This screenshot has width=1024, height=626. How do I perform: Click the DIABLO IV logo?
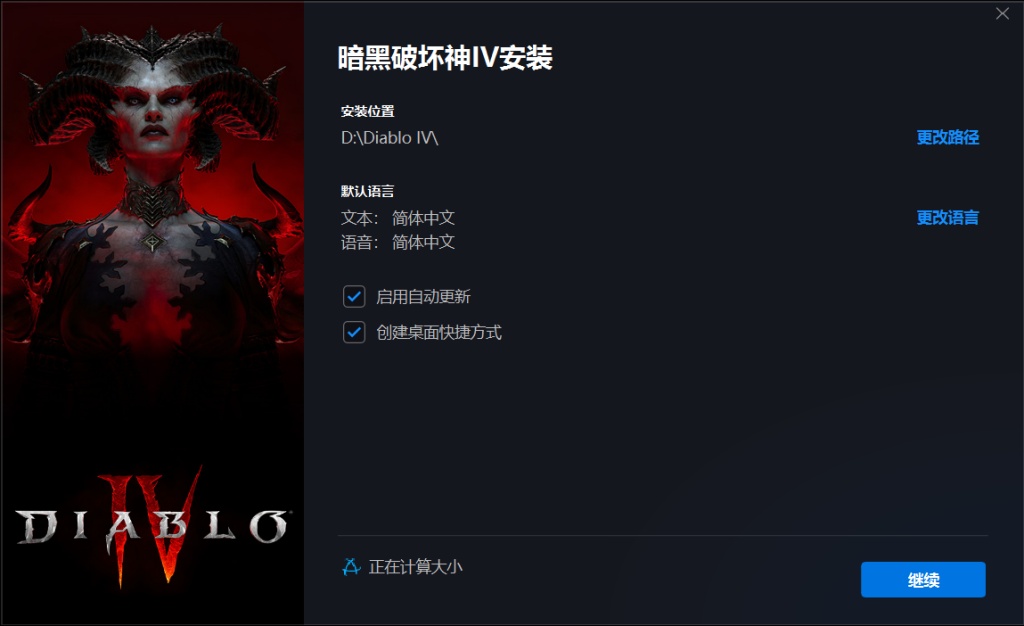pyautogui.click(x=153, y=525)
